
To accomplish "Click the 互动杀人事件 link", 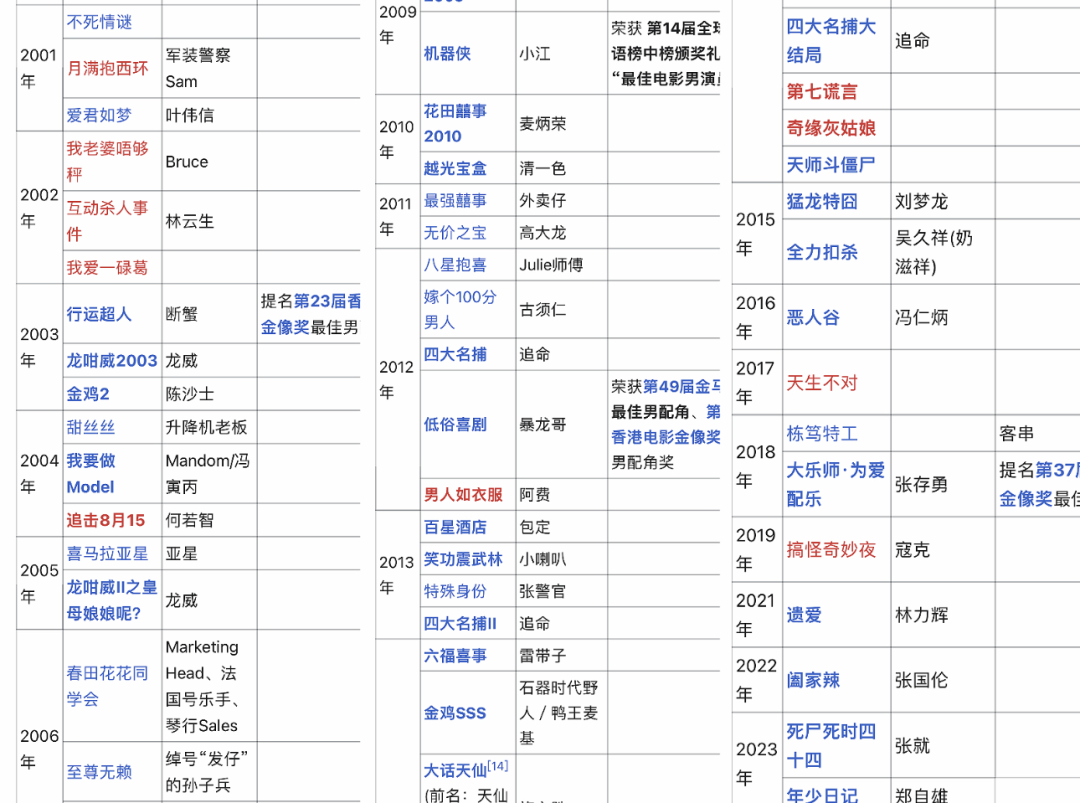I will 107,220.
